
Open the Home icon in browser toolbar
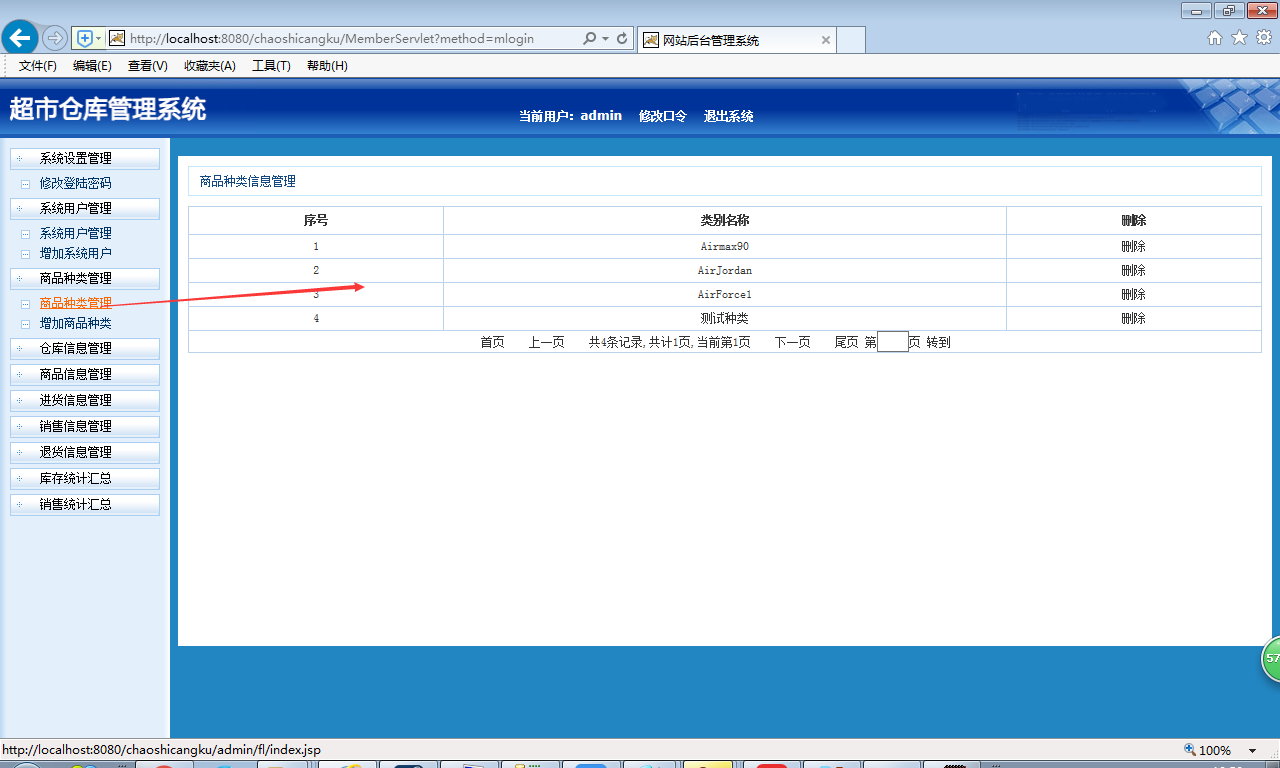coord(1215,38)
